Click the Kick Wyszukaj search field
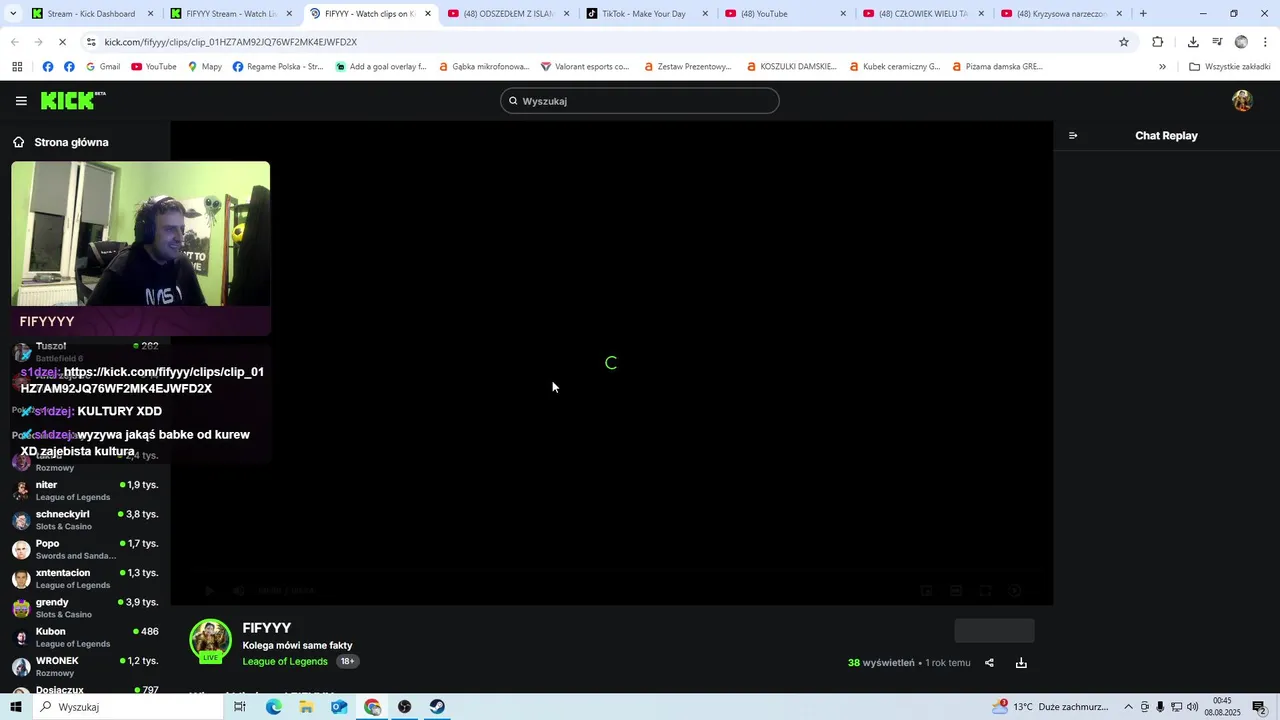Viewport: 1280px width, 720px height. (x=640, y=101)
